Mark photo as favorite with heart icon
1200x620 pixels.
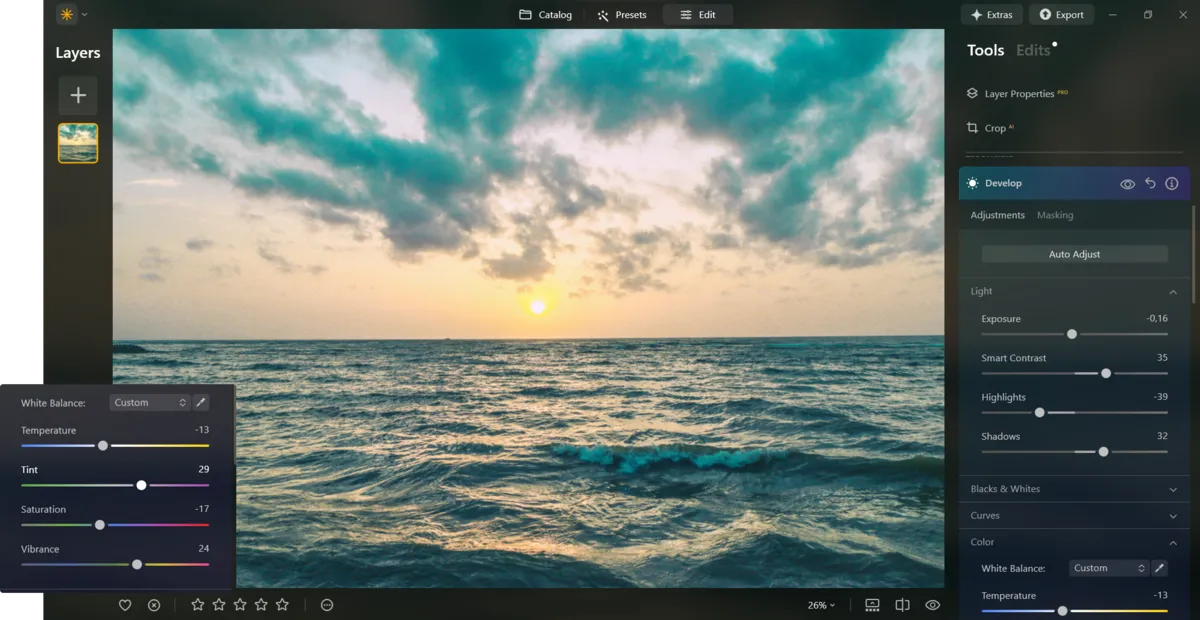[x=125, y=605]
